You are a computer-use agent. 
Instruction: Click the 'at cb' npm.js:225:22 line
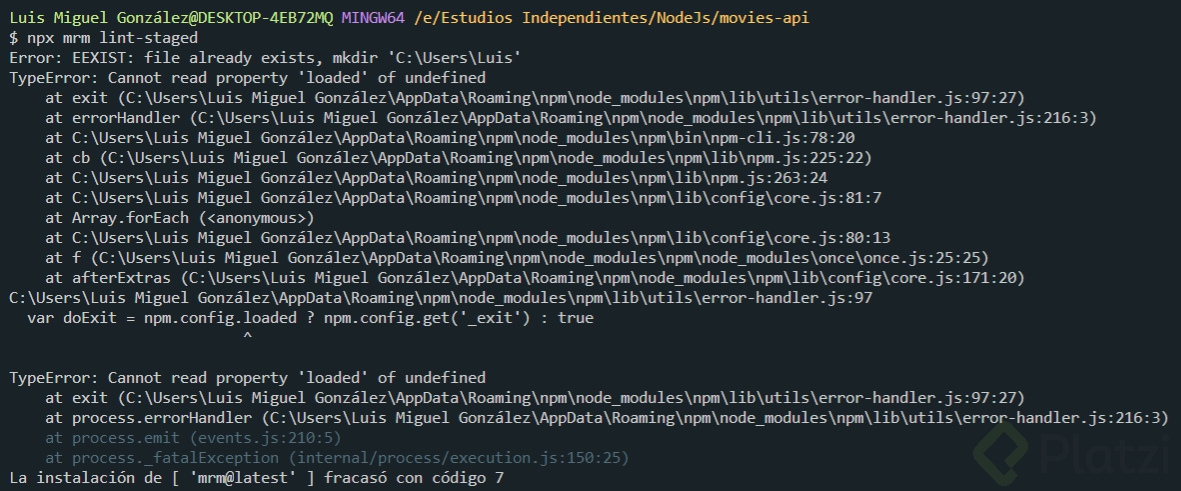pos(458,157)
